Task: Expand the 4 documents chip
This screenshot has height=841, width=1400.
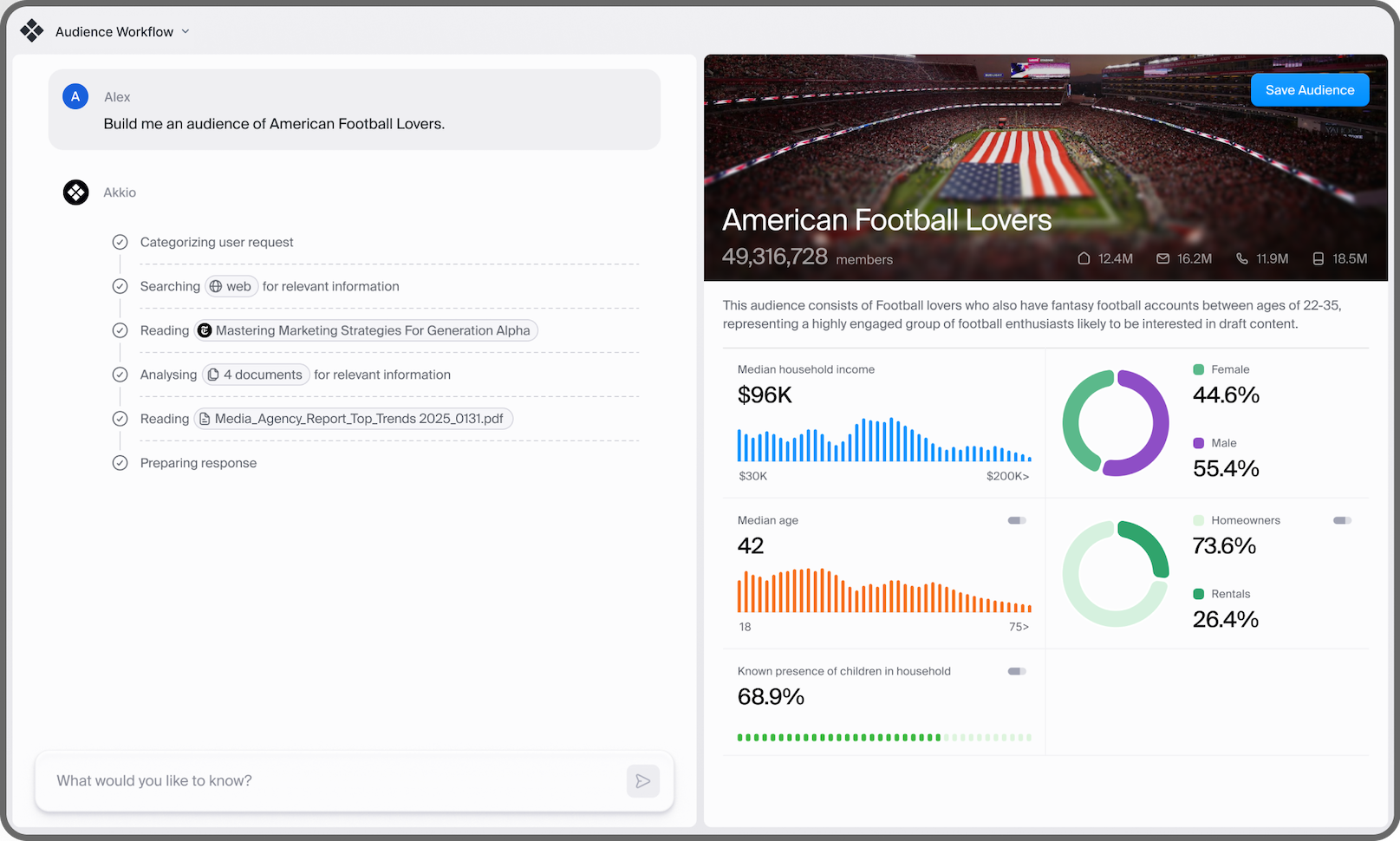Action: [x=256, y=375]
